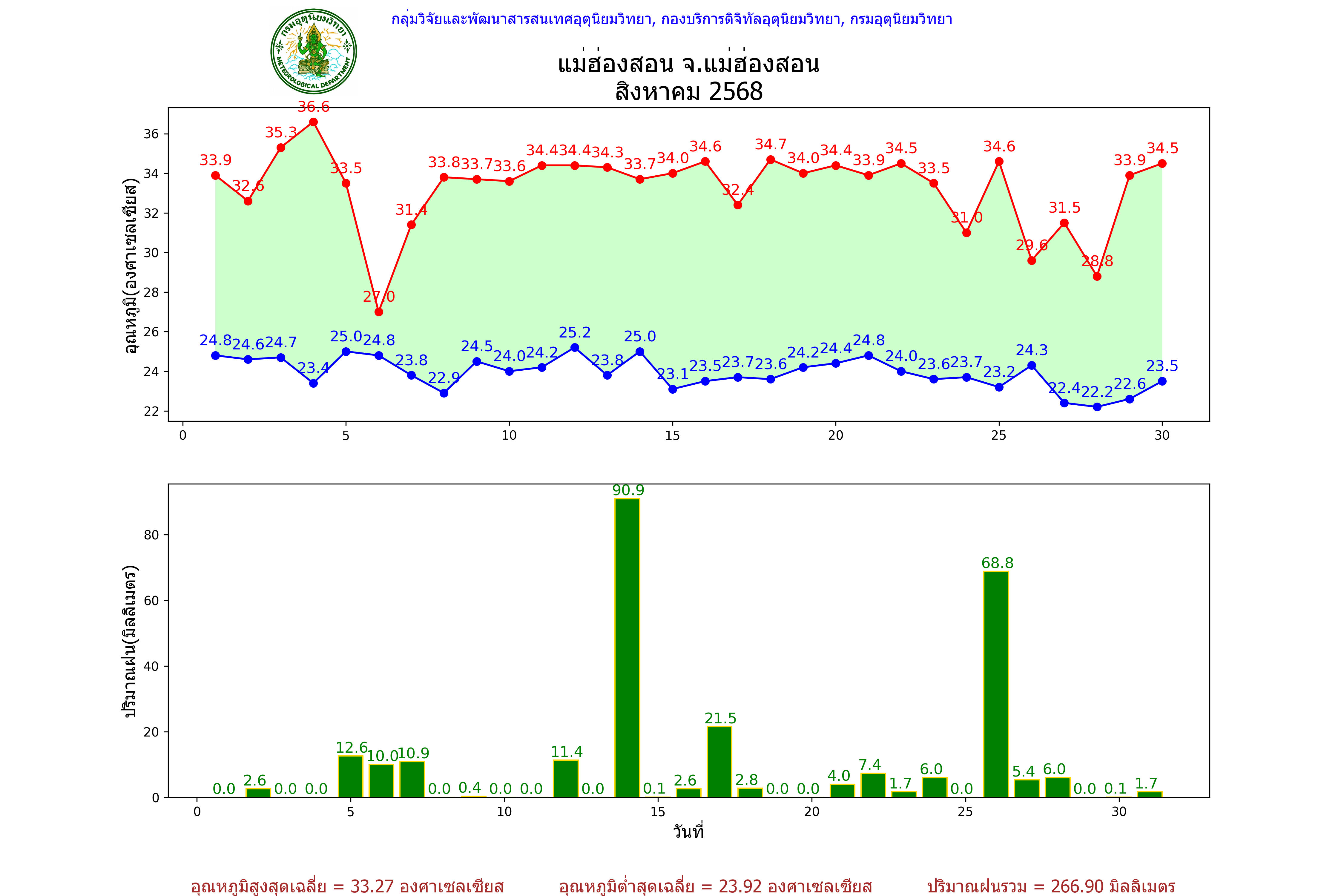Click the 68.8 rainfall bar

(996, 684)
